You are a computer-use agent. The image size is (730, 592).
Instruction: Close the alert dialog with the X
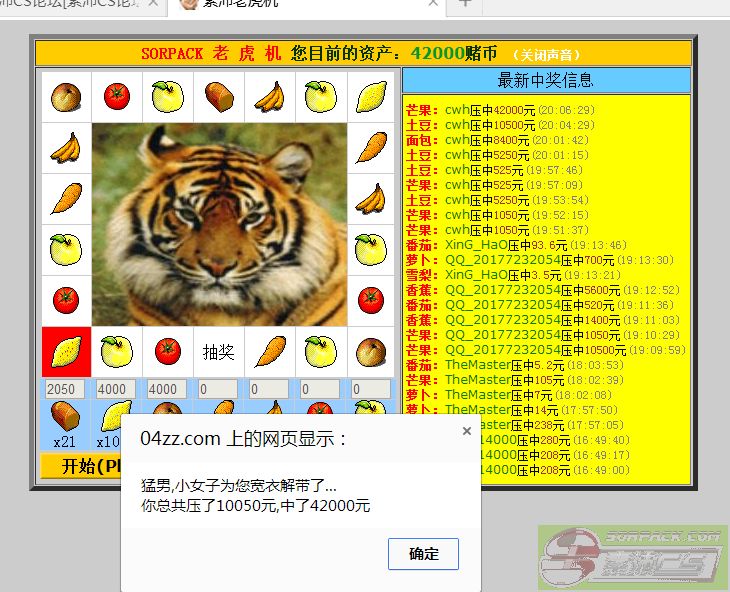tap(466, 431)
